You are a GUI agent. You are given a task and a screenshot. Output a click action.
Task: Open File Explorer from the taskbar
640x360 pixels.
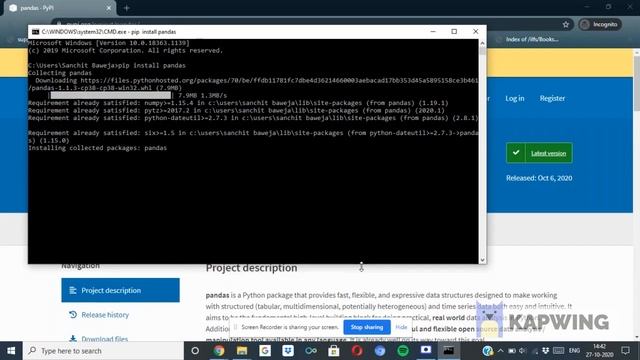pyautogui.click(x=242, y=351)
